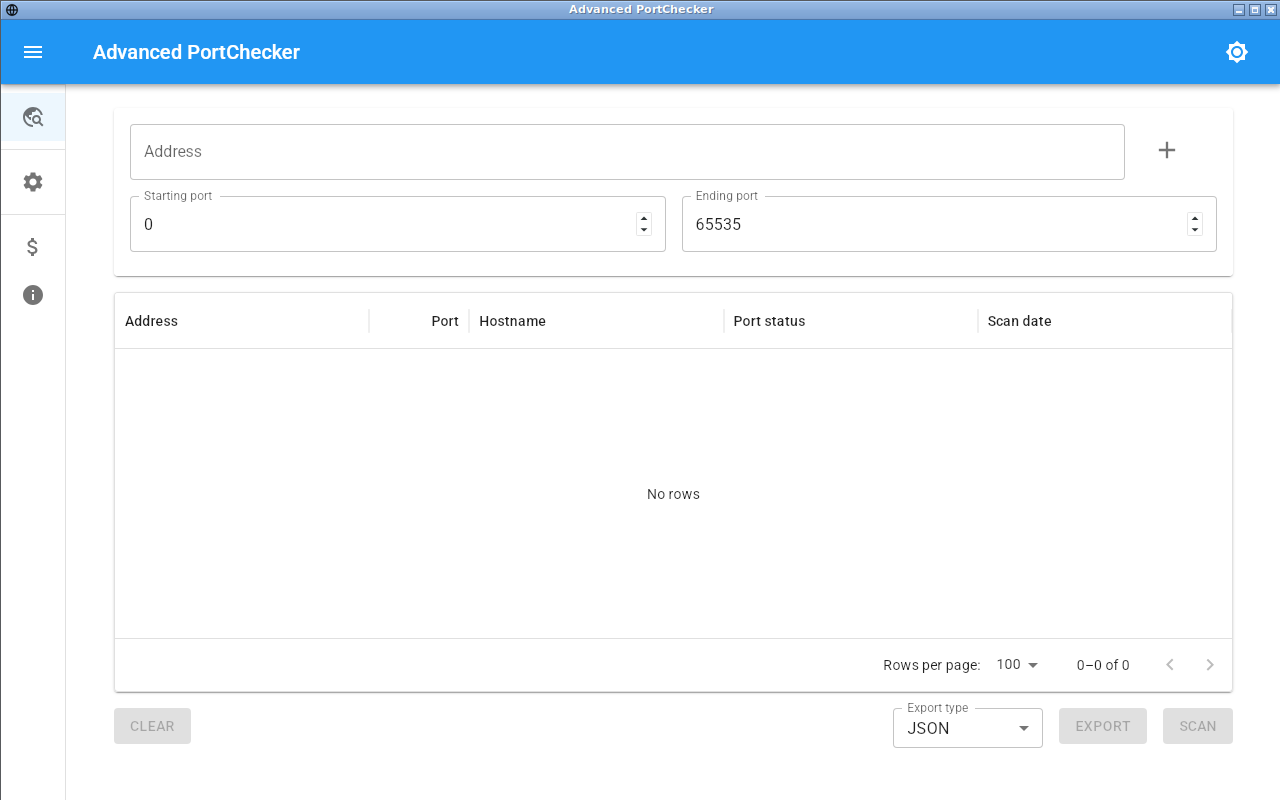This screenshot has width=1280, height=800.
Task: Toggle the light/dark theme icon
Action: [x=1237, y=52]
